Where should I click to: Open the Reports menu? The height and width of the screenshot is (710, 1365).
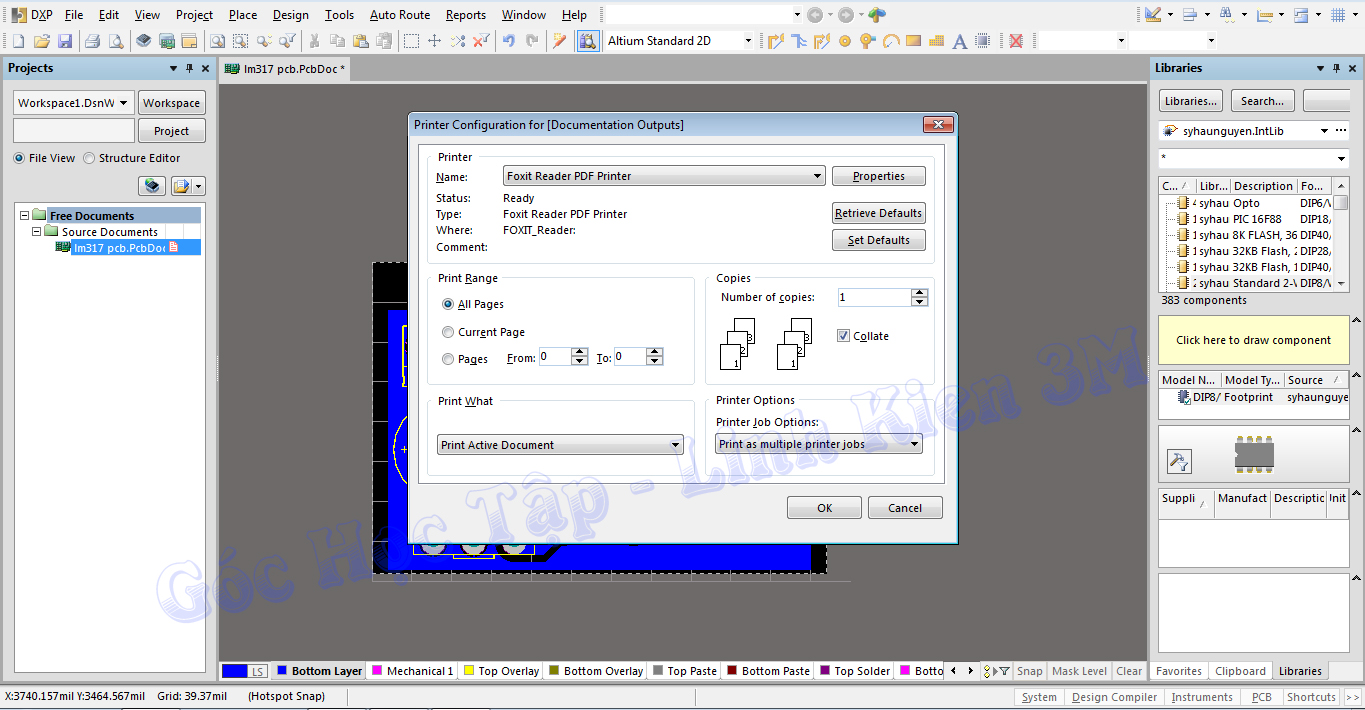coord(466,15)
